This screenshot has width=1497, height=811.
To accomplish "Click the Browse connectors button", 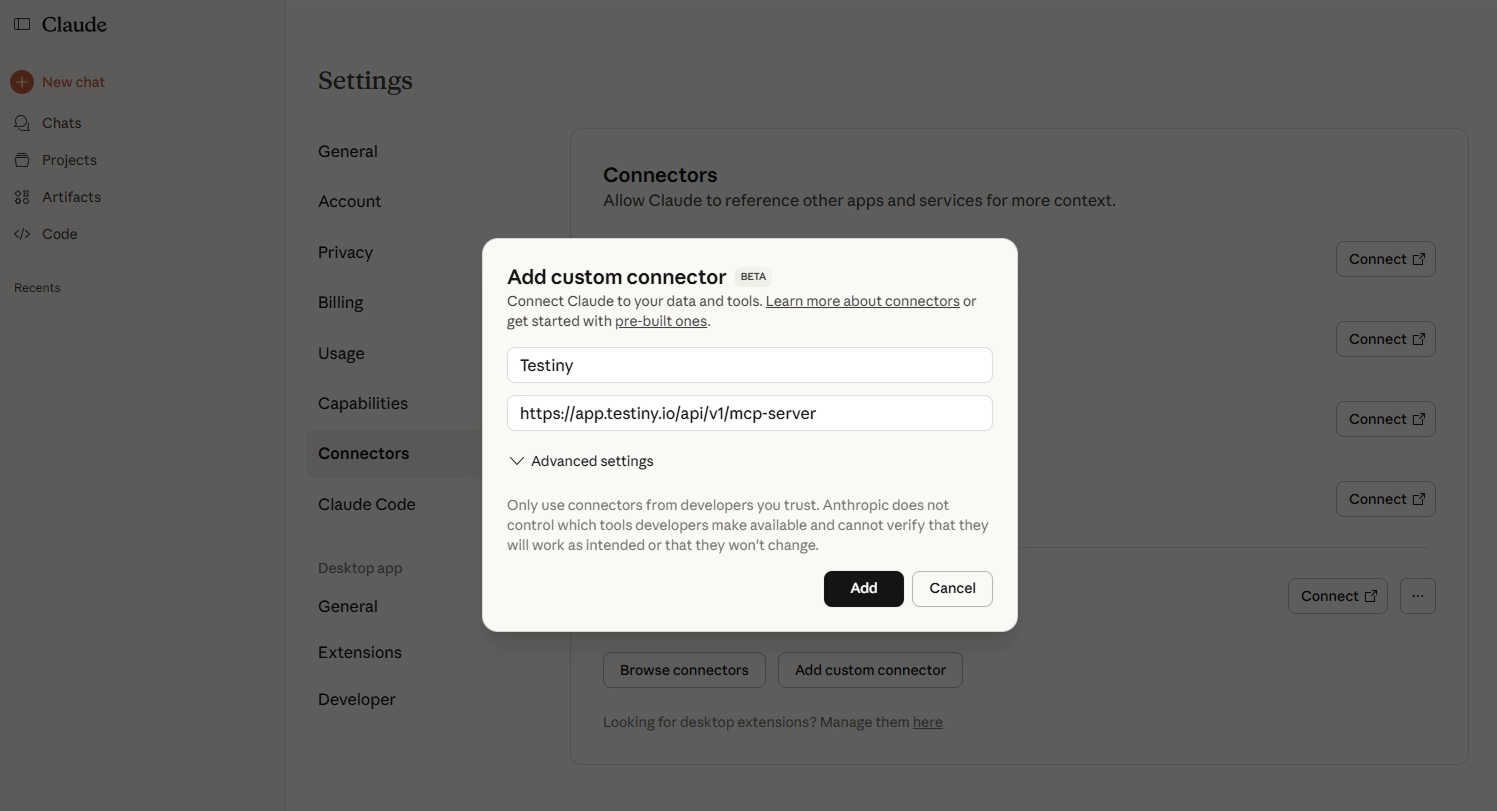I will coord(684,670).
